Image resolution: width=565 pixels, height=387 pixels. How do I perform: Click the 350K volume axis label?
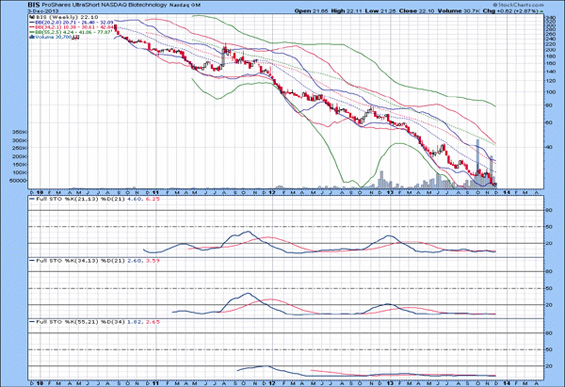pos(19,132)
